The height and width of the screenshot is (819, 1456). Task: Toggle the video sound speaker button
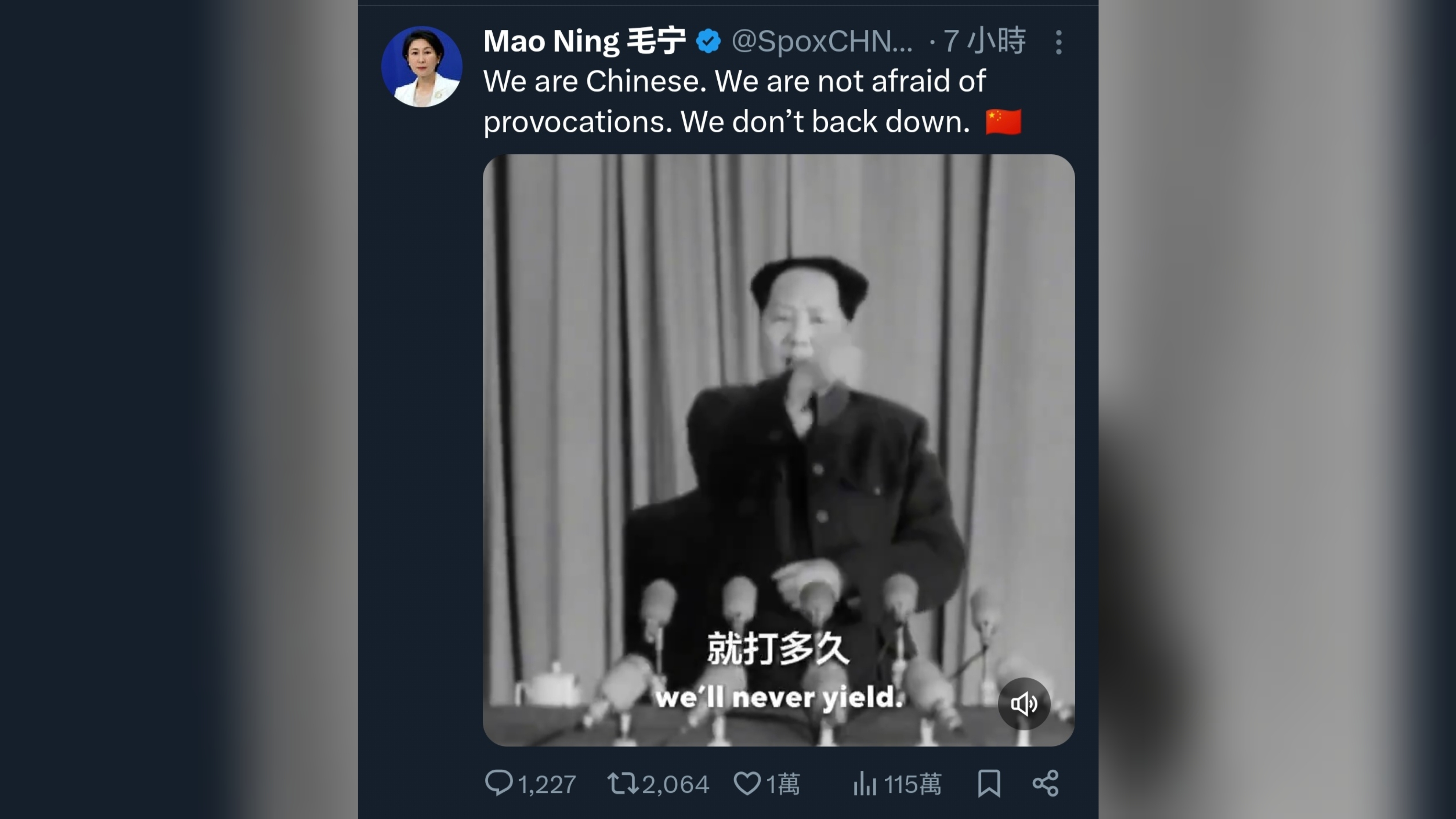(x=1024, y=704)
